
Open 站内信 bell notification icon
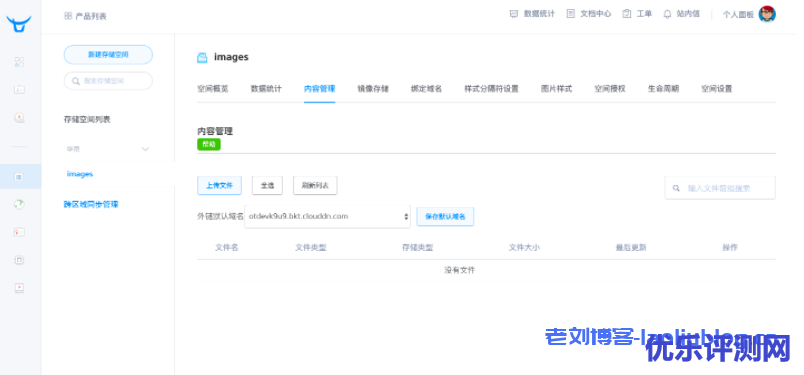(x=667, y=14)
